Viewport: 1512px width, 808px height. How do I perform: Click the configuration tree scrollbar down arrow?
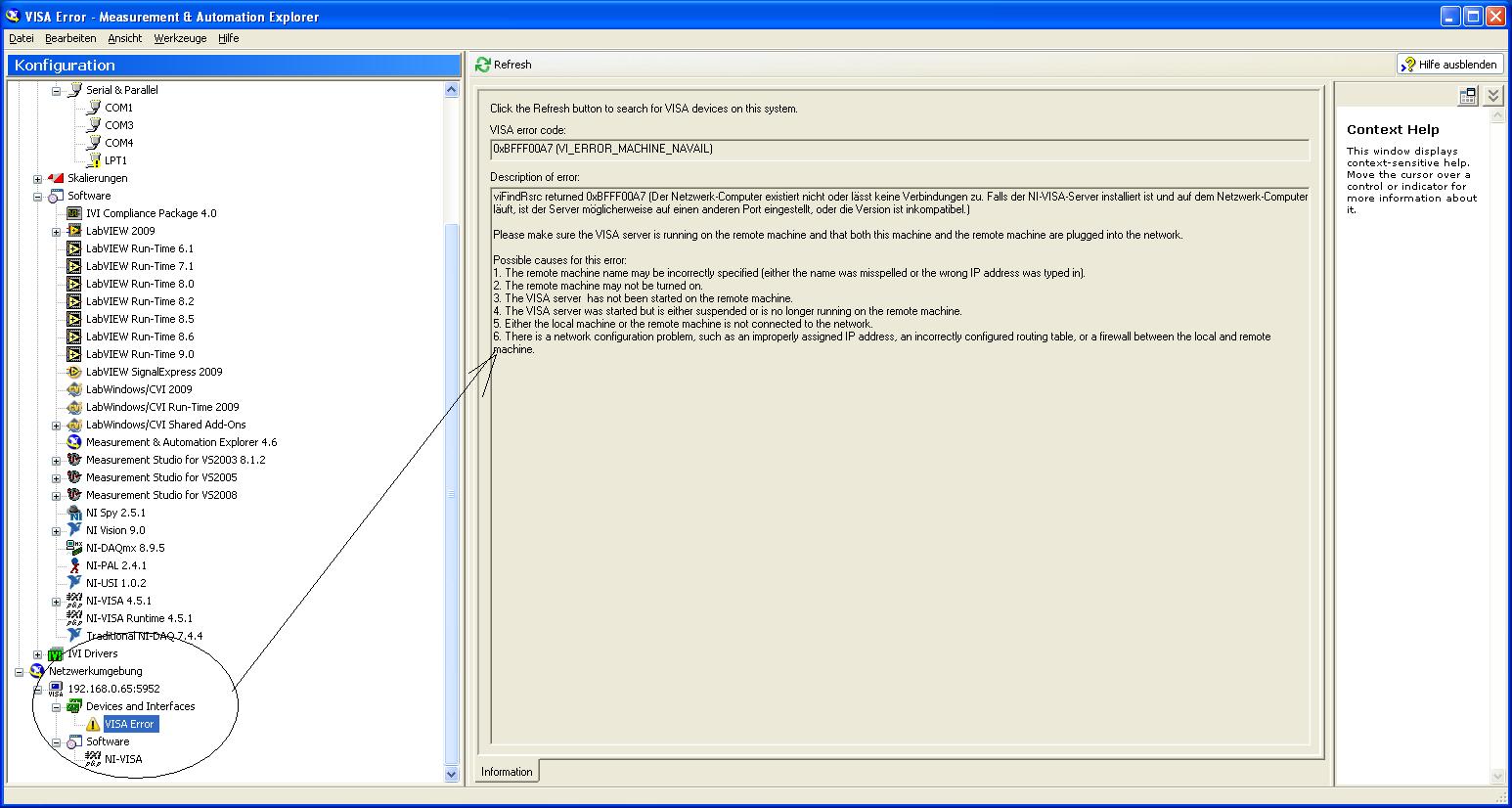coord(452,774)
